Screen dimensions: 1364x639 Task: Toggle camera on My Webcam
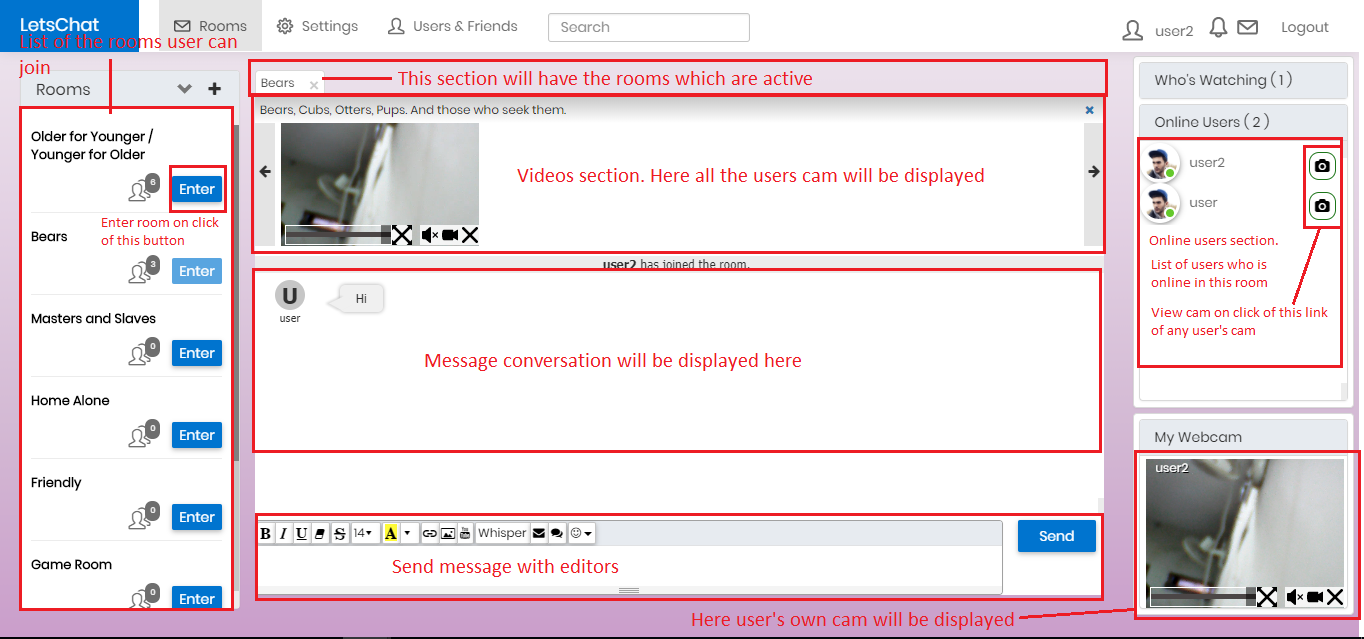pyautogui.click(x=1315, y=597)
